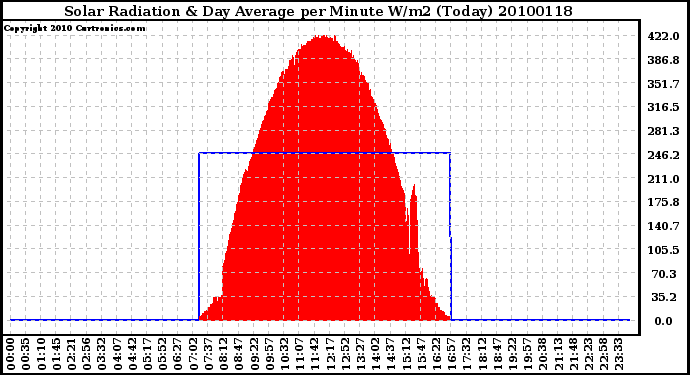Click the Copyright 2010 Cartronics.com text

74,28
